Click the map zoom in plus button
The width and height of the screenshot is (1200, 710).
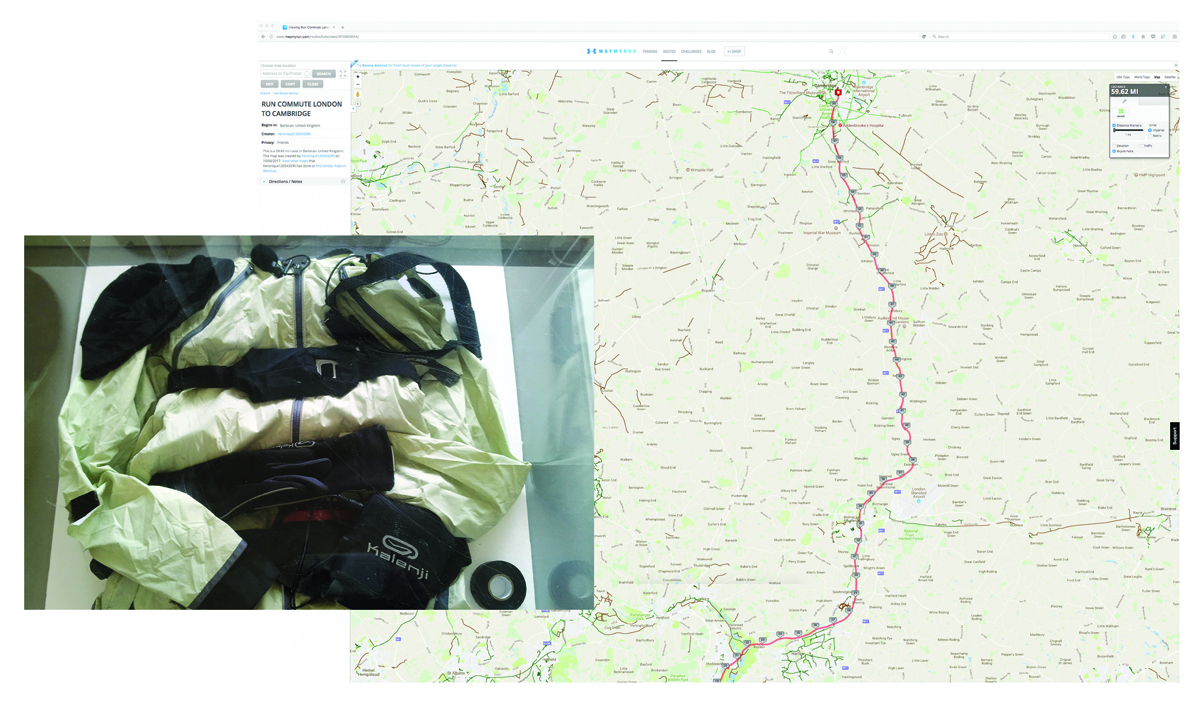[358, 77]
